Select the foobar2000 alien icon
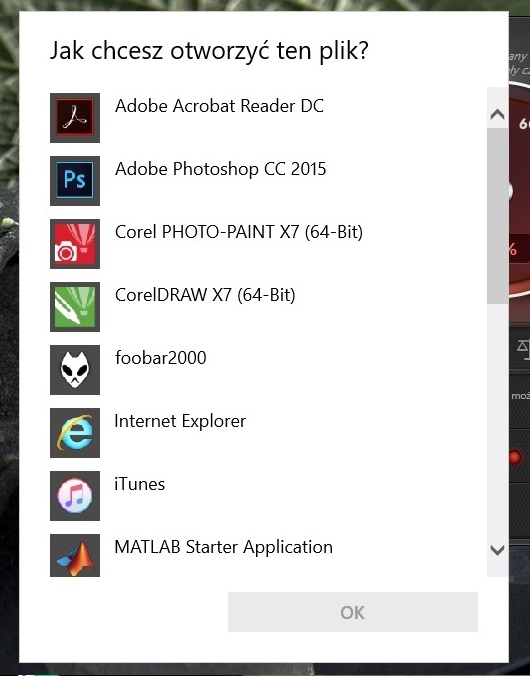 pos(75,369)
